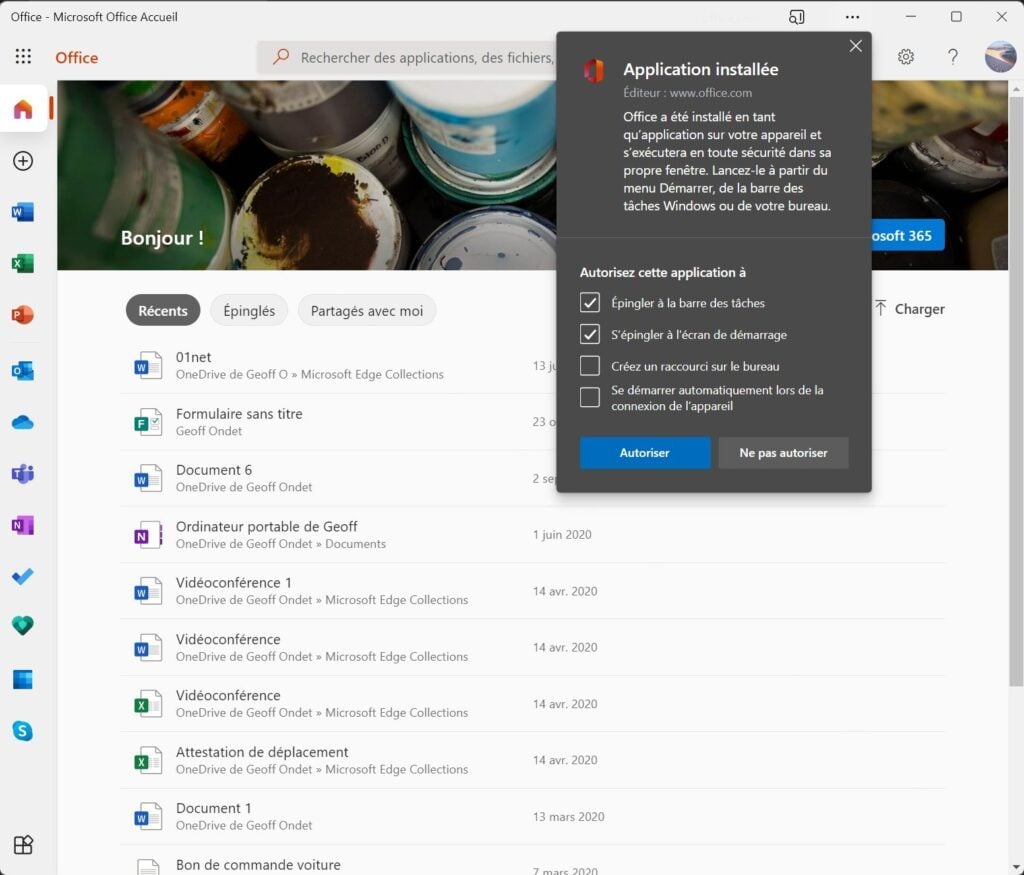Open Attestation de déplacement workbook
This screenshot has height=875, width=1024.
click(x=262, y=752)
